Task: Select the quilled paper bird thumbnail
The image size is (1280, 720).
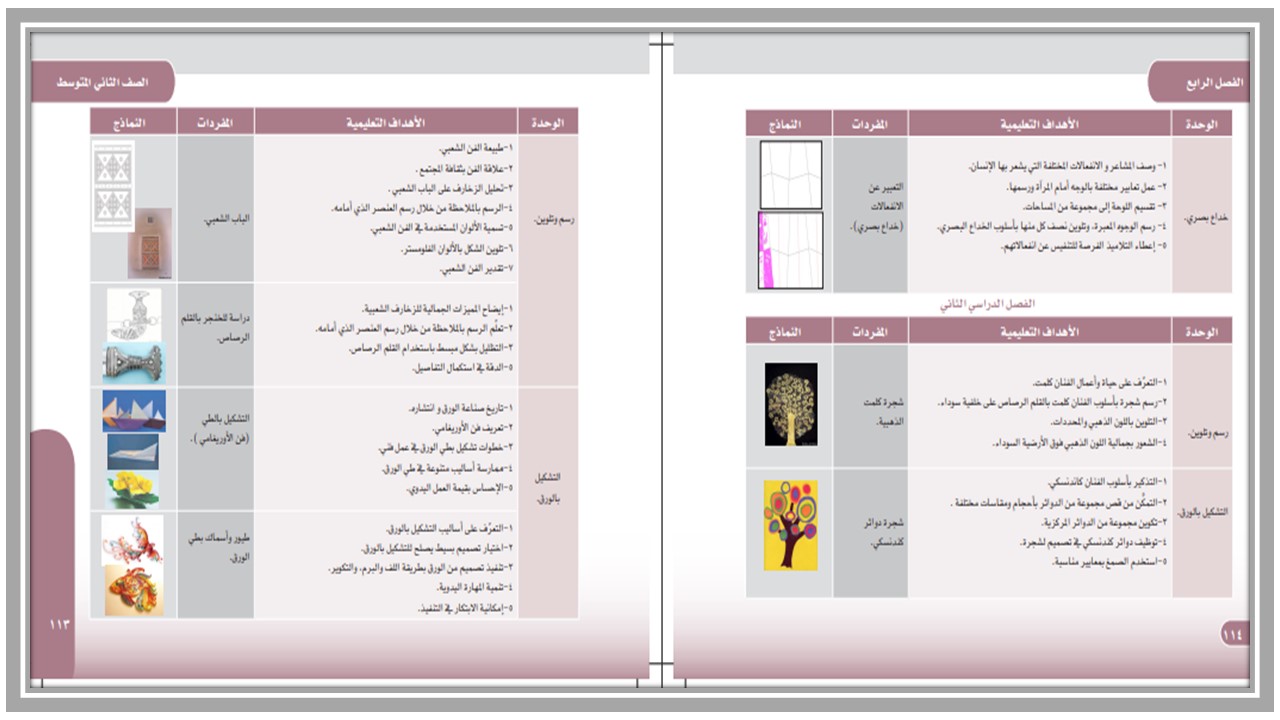Action: (133, 540)
